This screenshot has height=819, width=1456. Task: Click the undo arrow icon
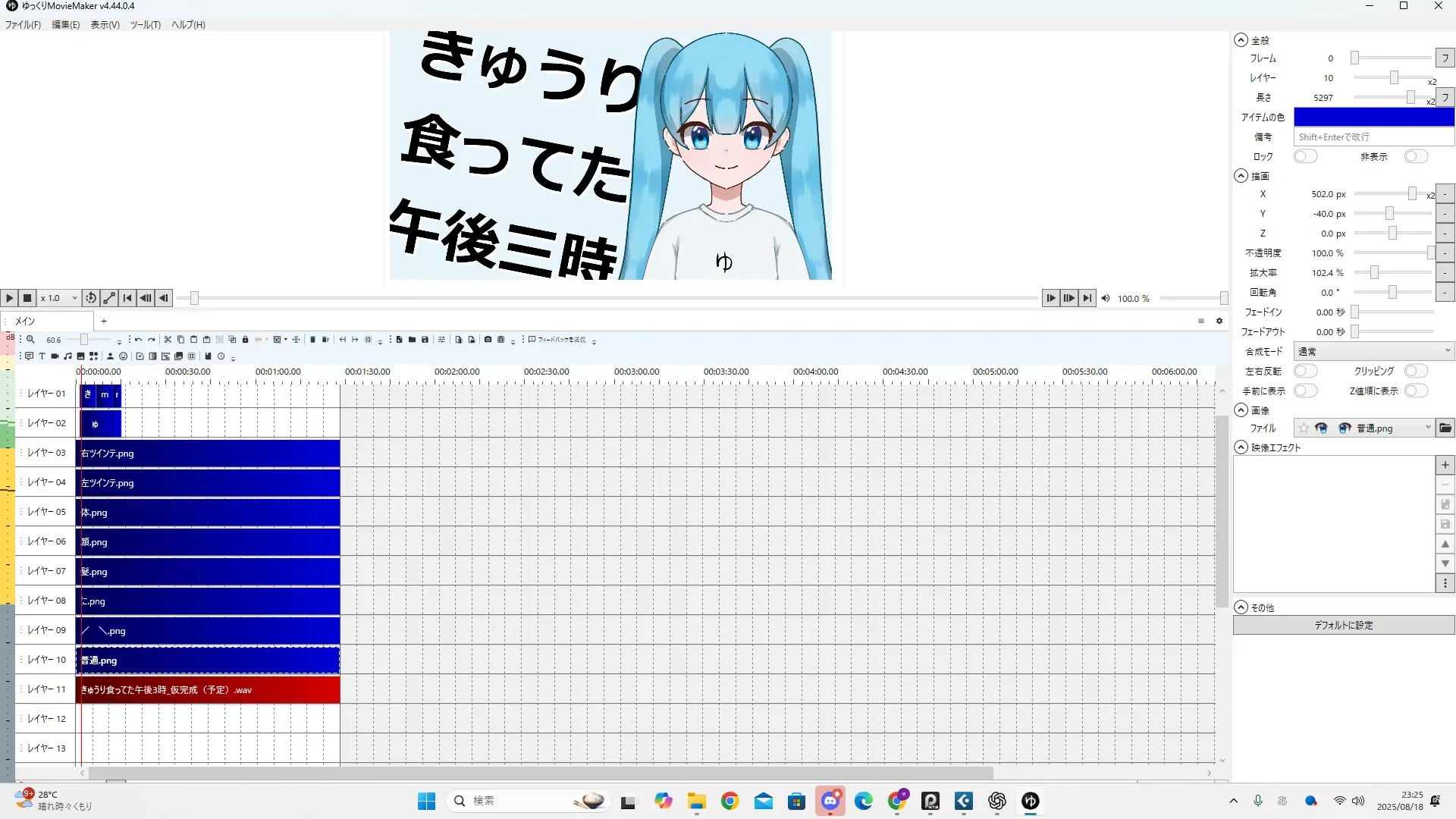coord(139,340)
